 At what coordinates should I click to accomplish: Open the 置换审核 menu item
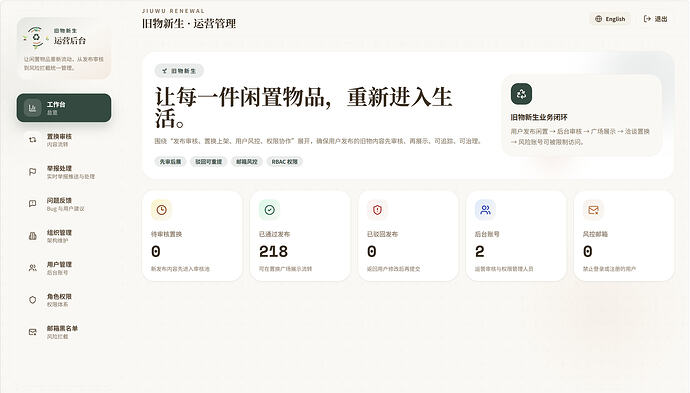64,140
